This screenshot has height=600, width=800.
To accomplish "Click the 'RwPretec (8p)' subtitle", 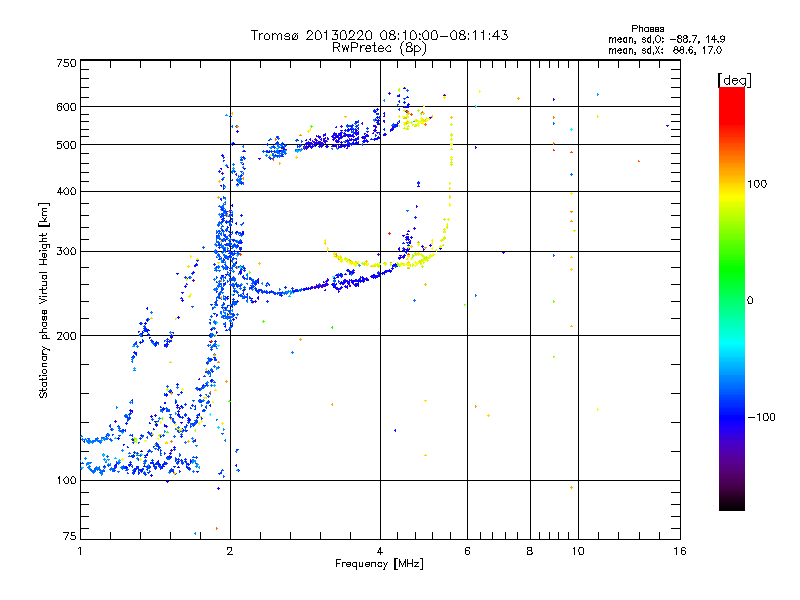I will [379, 48].
